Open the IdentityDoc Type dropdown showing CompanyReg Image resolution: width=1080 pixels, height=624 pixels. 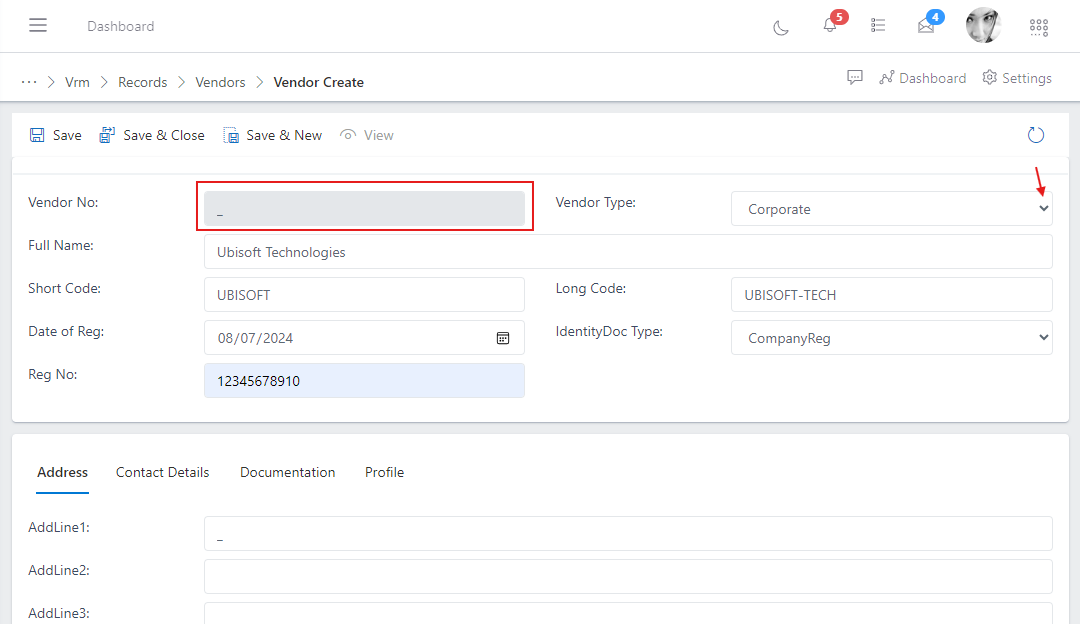tap(891, 337)
